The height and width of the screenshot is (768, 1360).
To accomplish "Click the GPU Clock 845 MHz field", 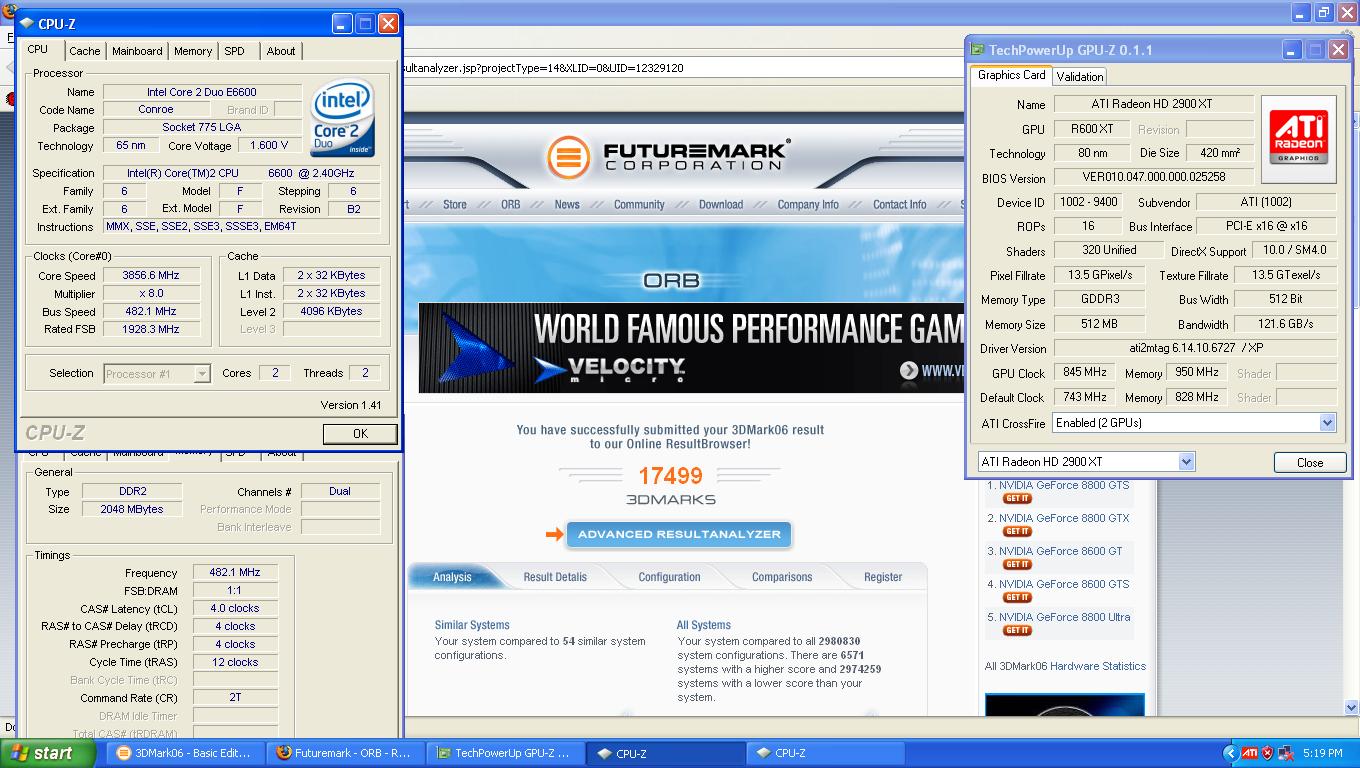I will 1084,373.
